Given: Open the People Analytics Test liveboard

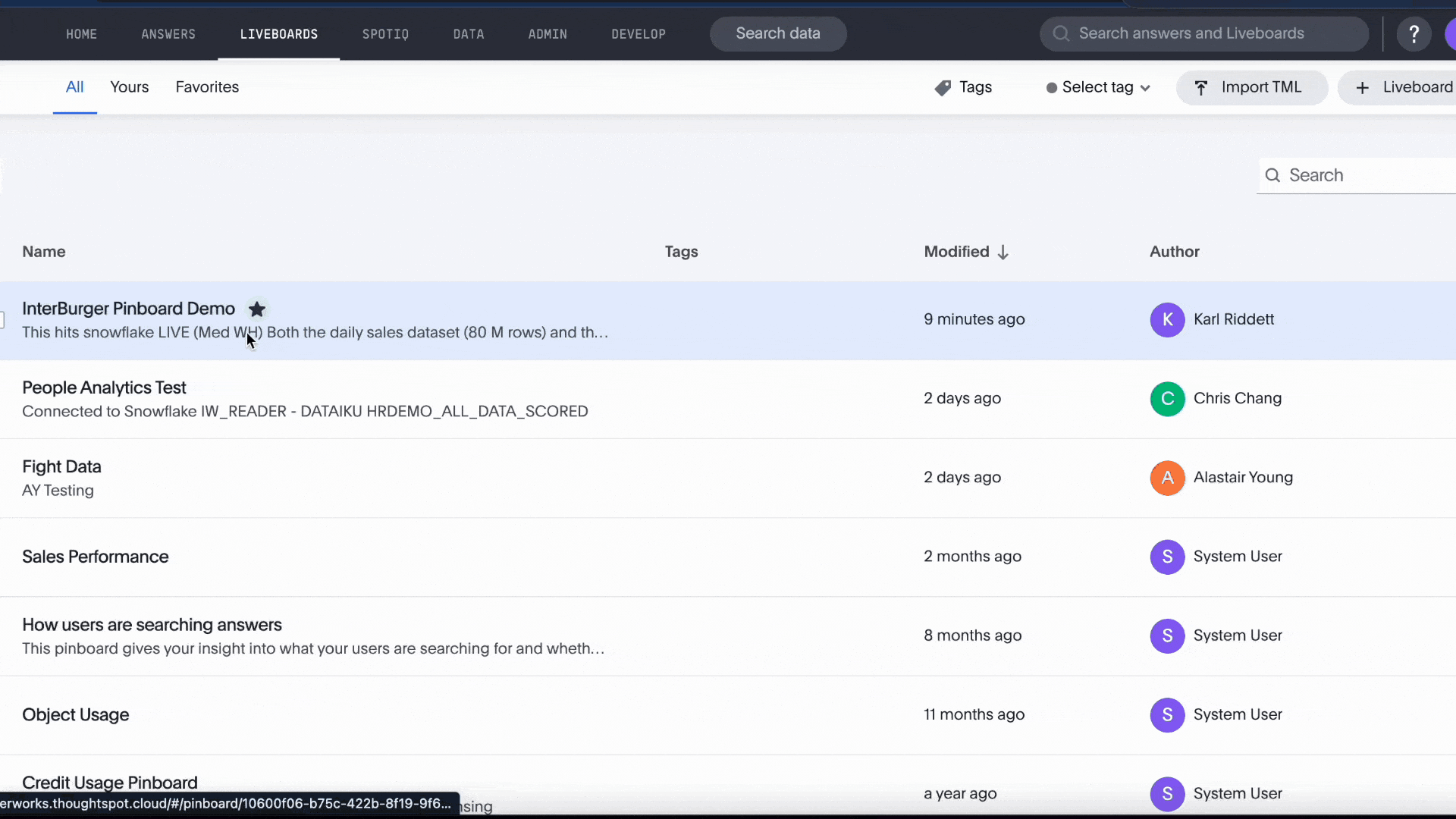Looking at the screenshot, I should pyautogui.click(x=104, y=388).
